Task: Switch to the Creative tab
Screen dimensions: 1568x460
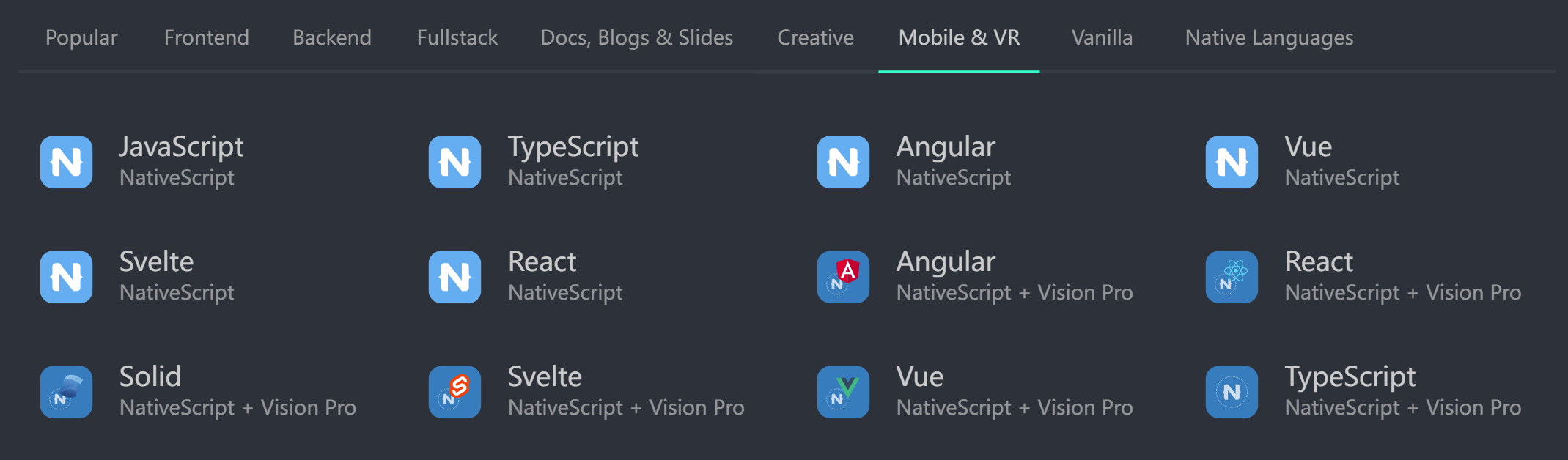Action: (815, 37)
